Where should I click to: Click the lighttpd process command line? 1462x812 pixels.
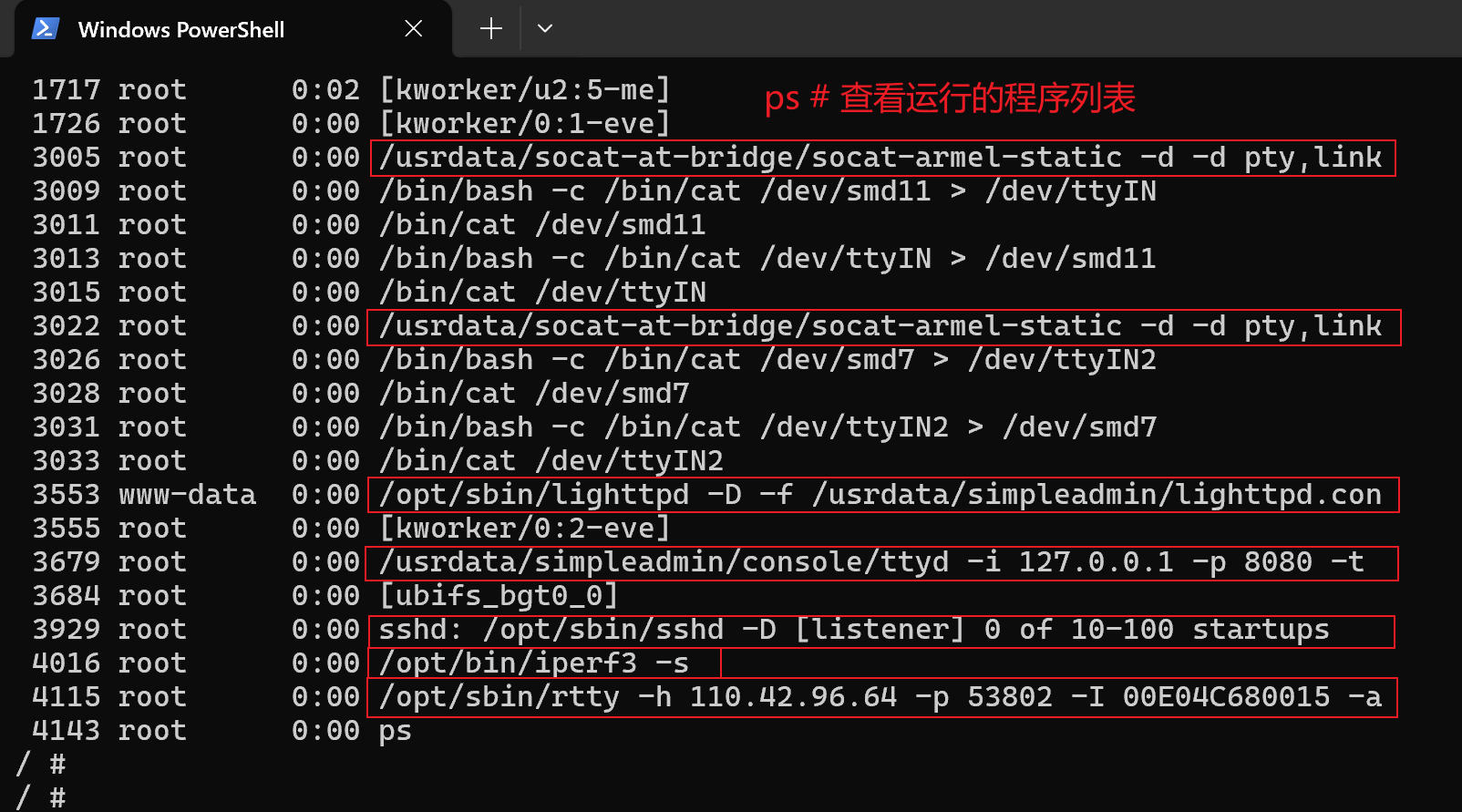pos(882,495)
